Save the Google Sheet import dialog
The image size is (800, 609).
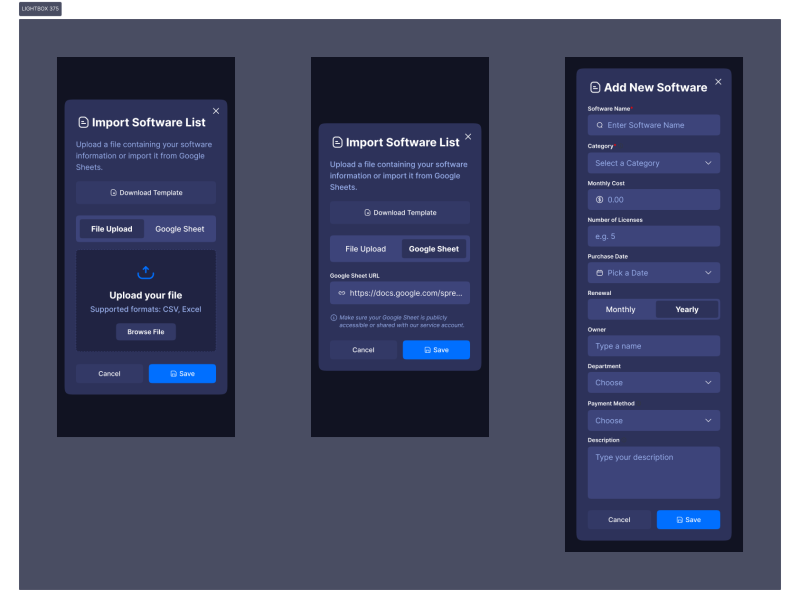point(436,350)
